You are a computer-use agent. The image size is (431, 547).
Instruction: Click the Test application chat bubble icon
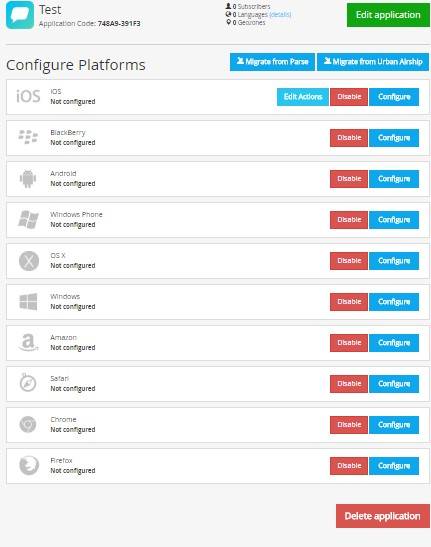tap(20, 15)
